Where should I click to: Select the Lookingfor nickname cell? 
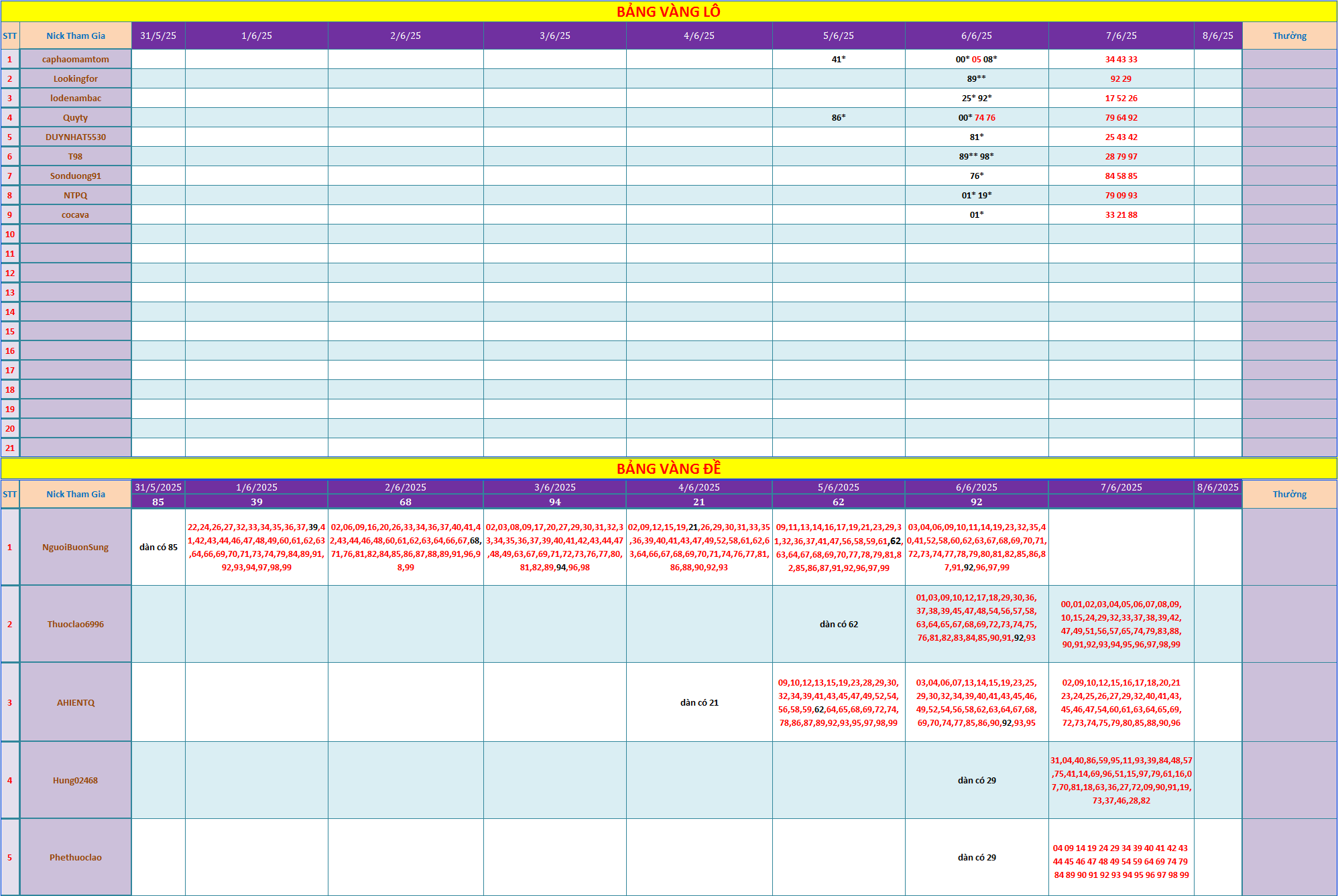(75, 78)
